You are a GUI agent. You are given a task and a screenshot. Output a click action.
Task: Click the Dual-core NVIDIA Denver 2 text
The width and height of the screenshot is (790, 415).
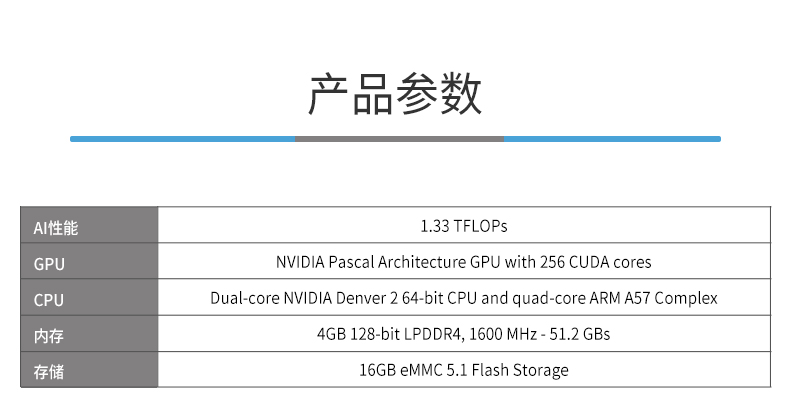coord(304,298)
